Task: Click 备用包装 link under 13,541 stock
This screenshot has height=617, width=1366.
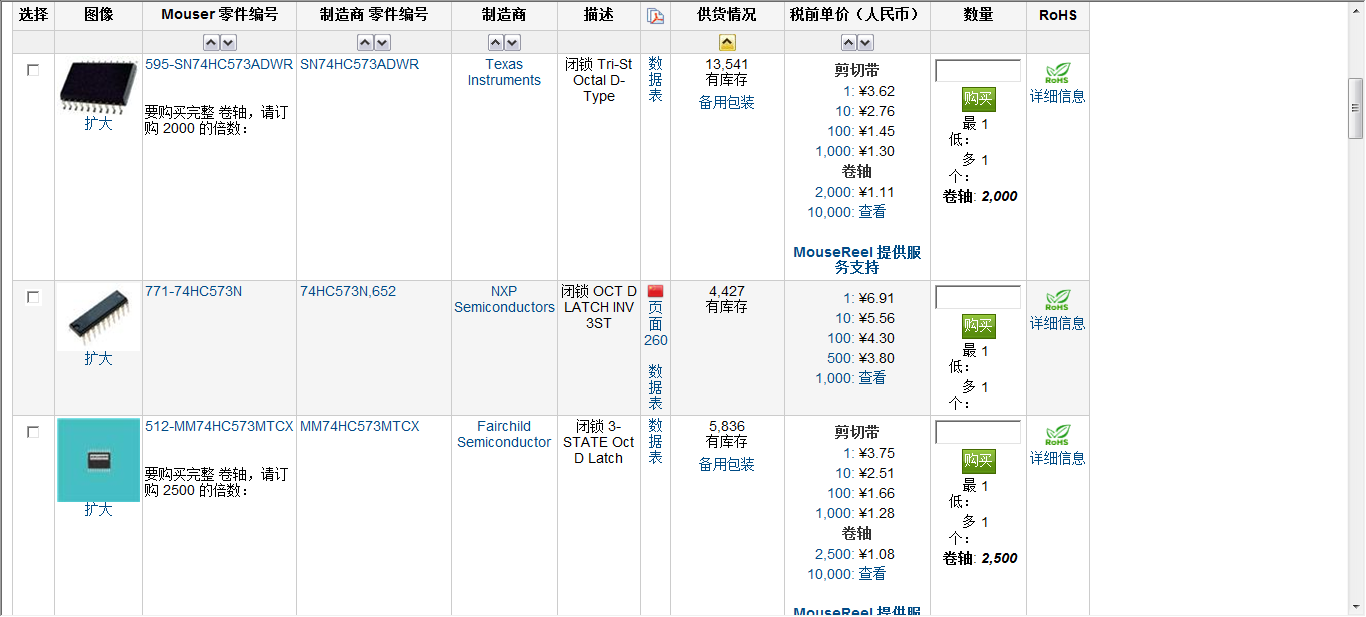Action: [x=727, y=103]
